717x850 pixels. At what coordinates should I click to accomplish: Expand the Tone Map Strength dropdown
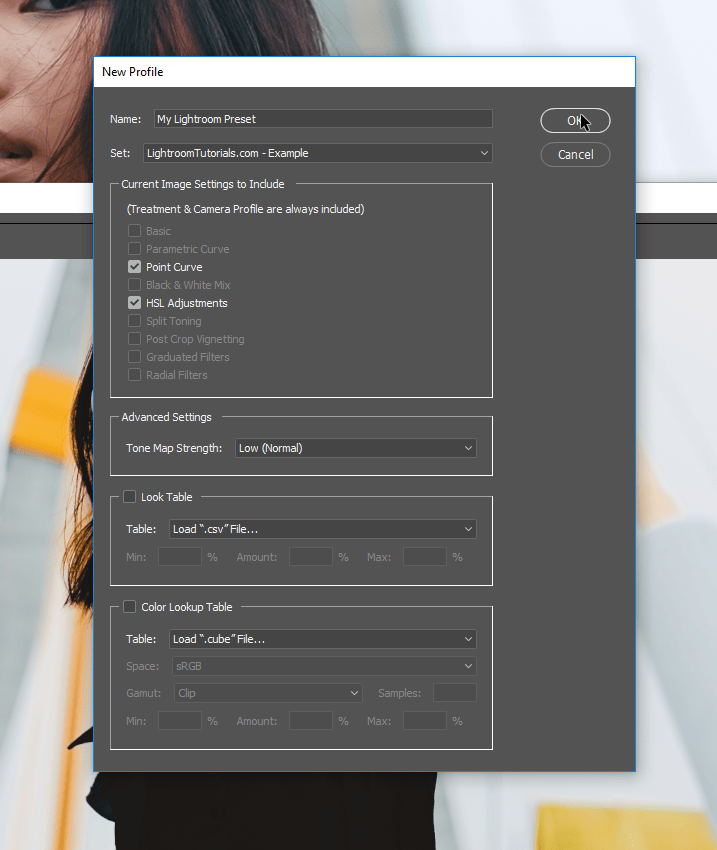(x=356, y=448)
